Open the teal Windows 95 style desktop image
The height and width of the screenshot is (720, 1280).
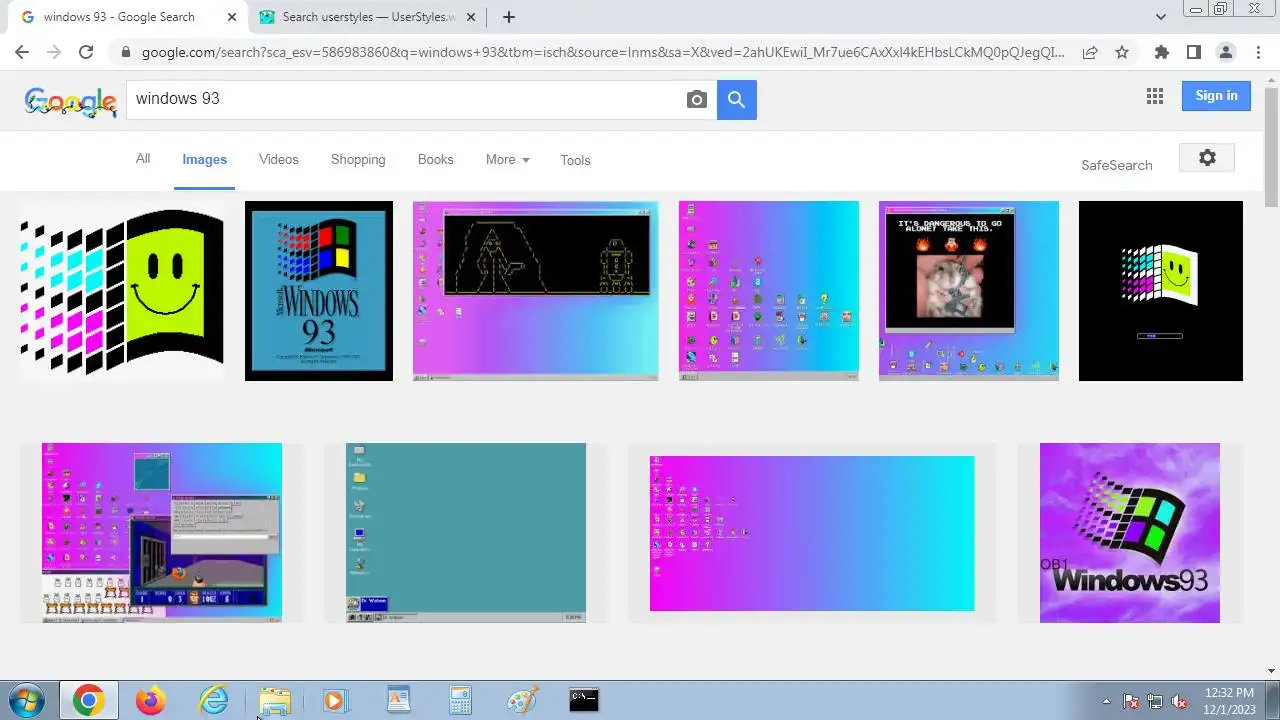coord(466,533)
